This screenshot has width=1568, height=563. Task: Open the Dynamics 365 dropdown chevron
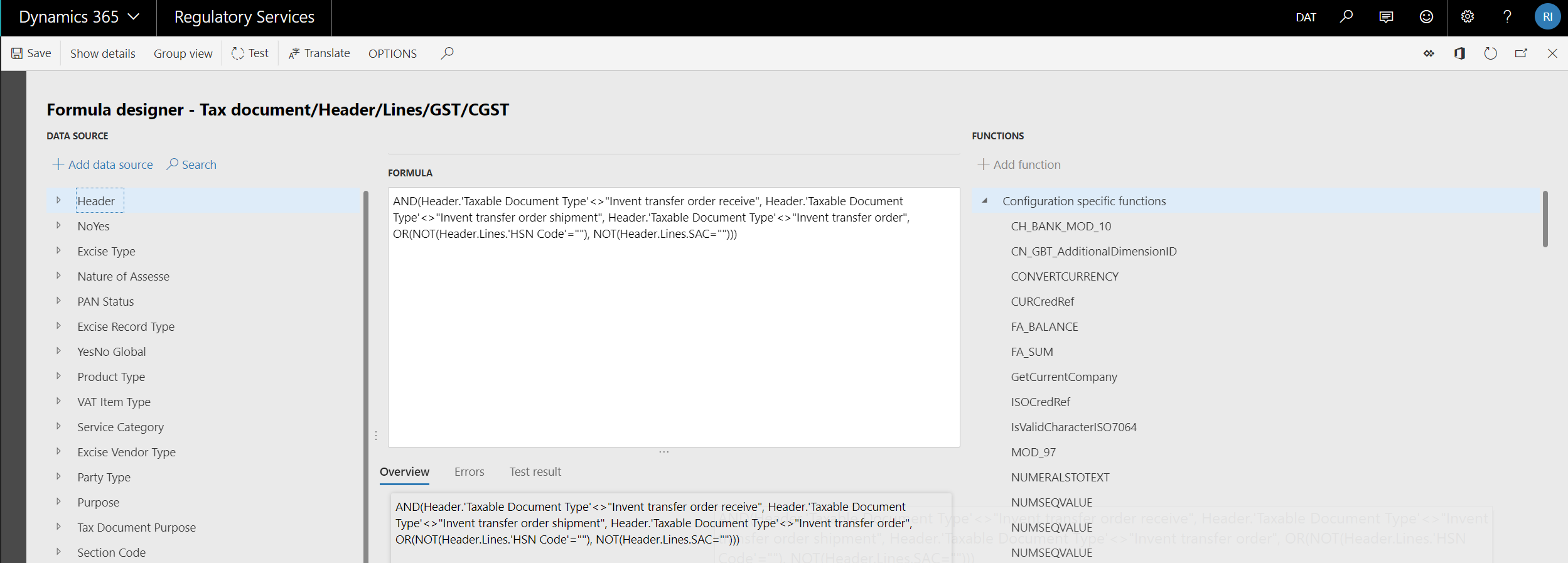click(133, 17)
